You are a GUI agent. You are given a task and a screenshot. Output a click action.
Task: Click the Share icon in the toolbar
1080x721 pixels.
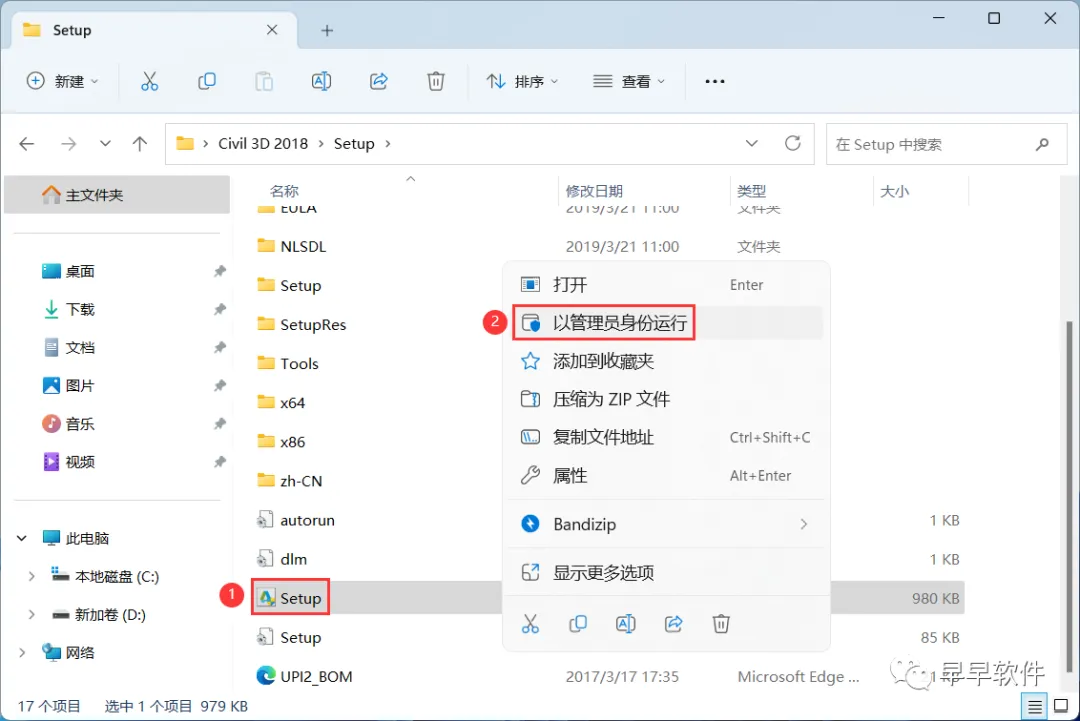tap(379, 81)
